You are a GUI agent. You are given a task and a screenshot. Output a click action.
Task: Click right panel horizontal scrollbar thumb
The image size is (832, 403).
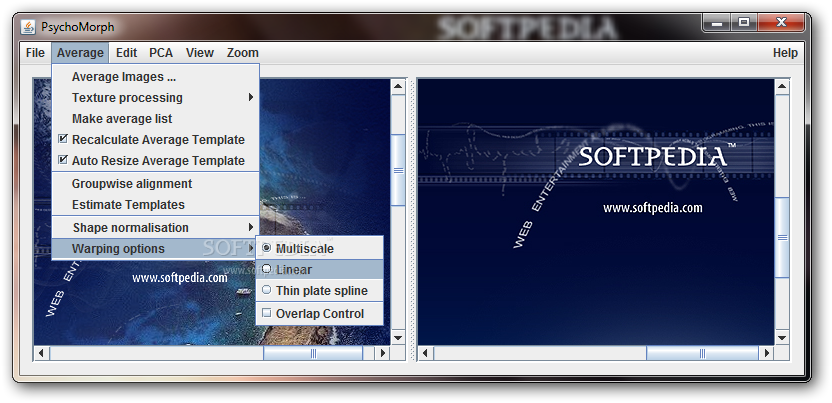coord(703,353)
